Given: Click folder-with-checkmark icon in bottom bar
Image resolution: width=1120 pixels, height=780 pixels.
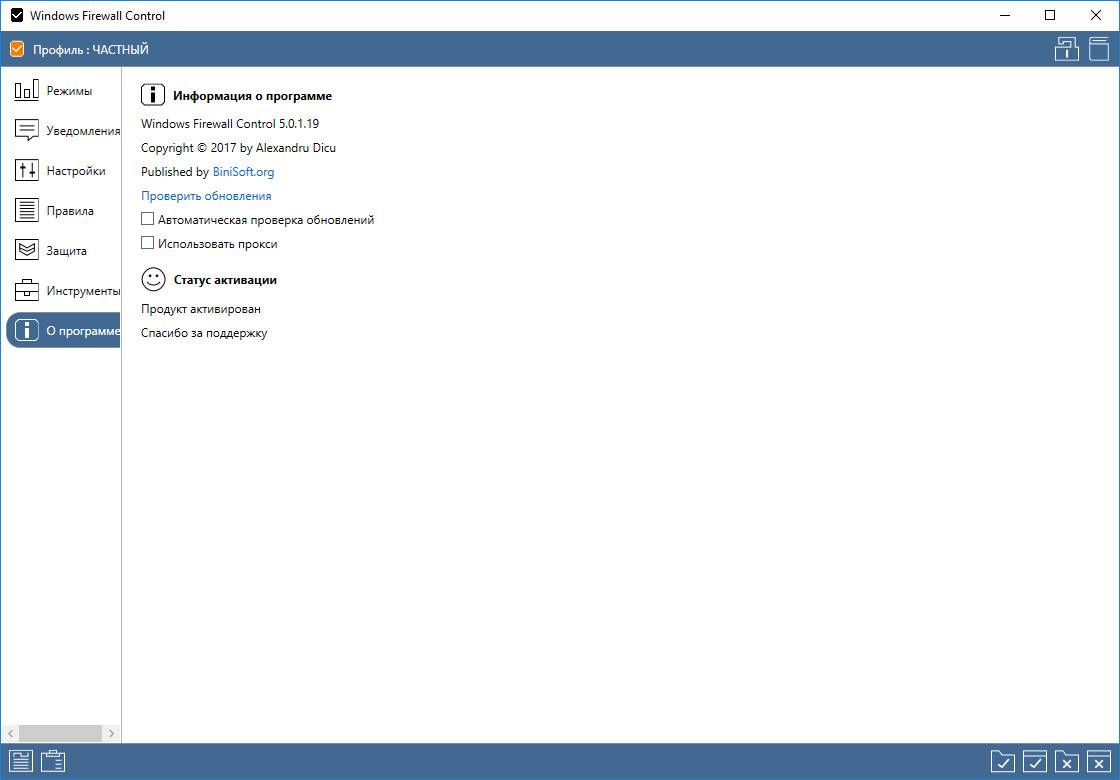Looking at the screenshot, I should 1003,761.
